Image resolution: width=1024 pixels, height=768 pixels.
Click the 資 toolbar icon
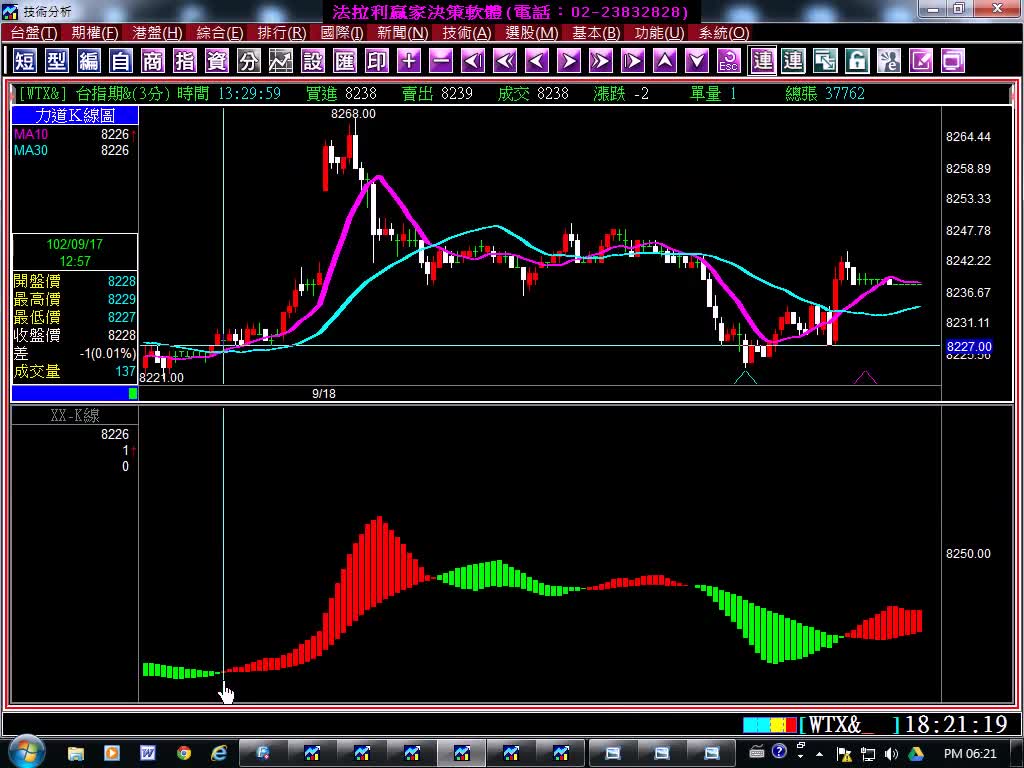pos(217,61)
